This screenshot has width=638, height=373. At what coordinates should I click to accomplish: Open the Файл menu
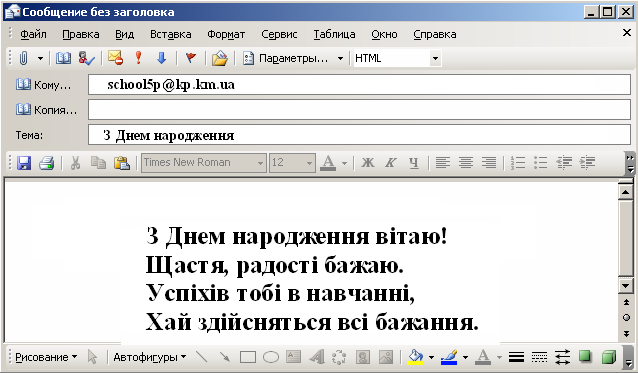[x=33, y=34]
